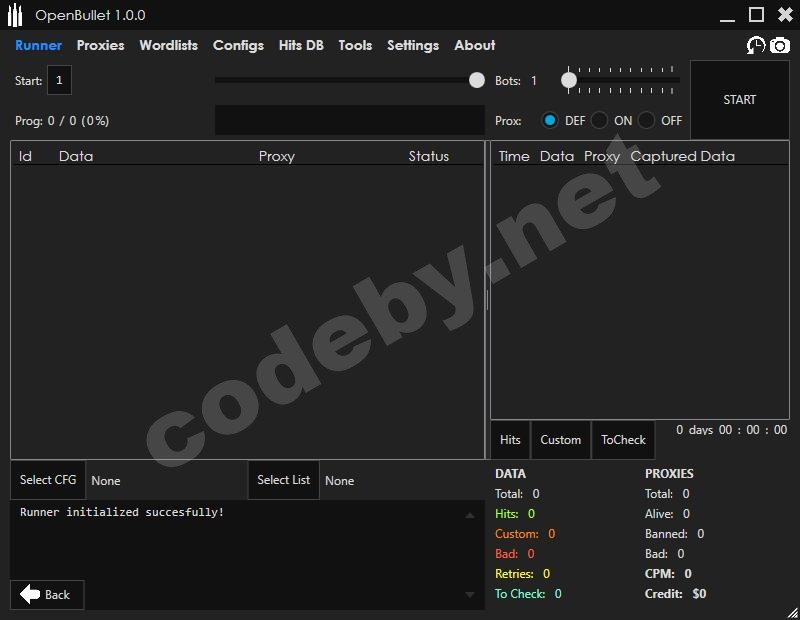800x620 pixels.
Task: Click the Bots slider handle
Action: pos(569,80)
